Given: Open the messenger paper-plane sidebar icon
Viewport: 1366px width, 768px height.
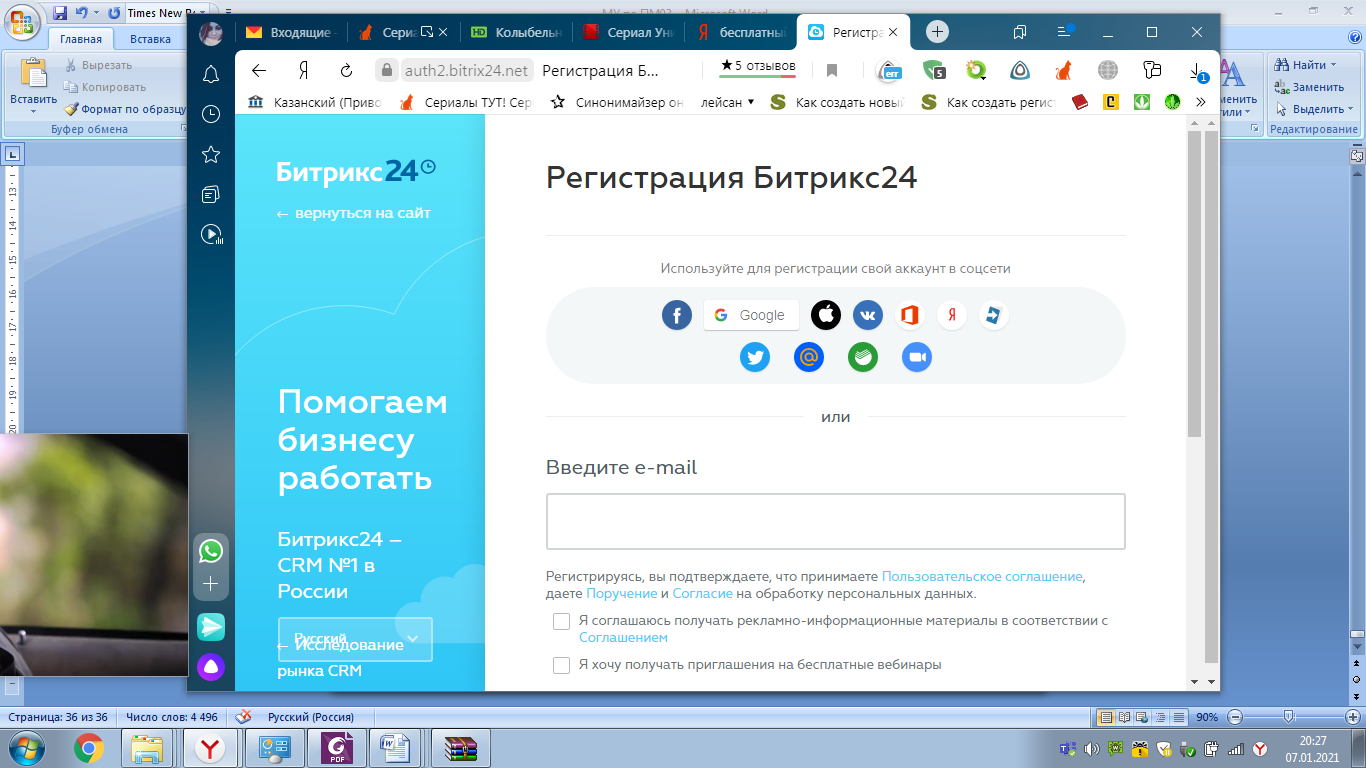Looking at the screenshot, I should point(211,627).
